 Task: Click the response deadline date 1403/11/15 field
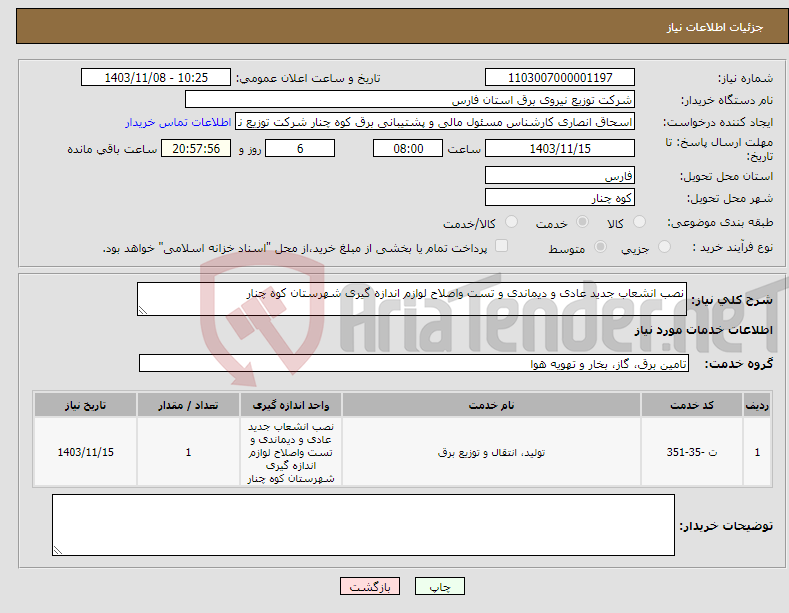pyautogui.click(x=560, y=148)
